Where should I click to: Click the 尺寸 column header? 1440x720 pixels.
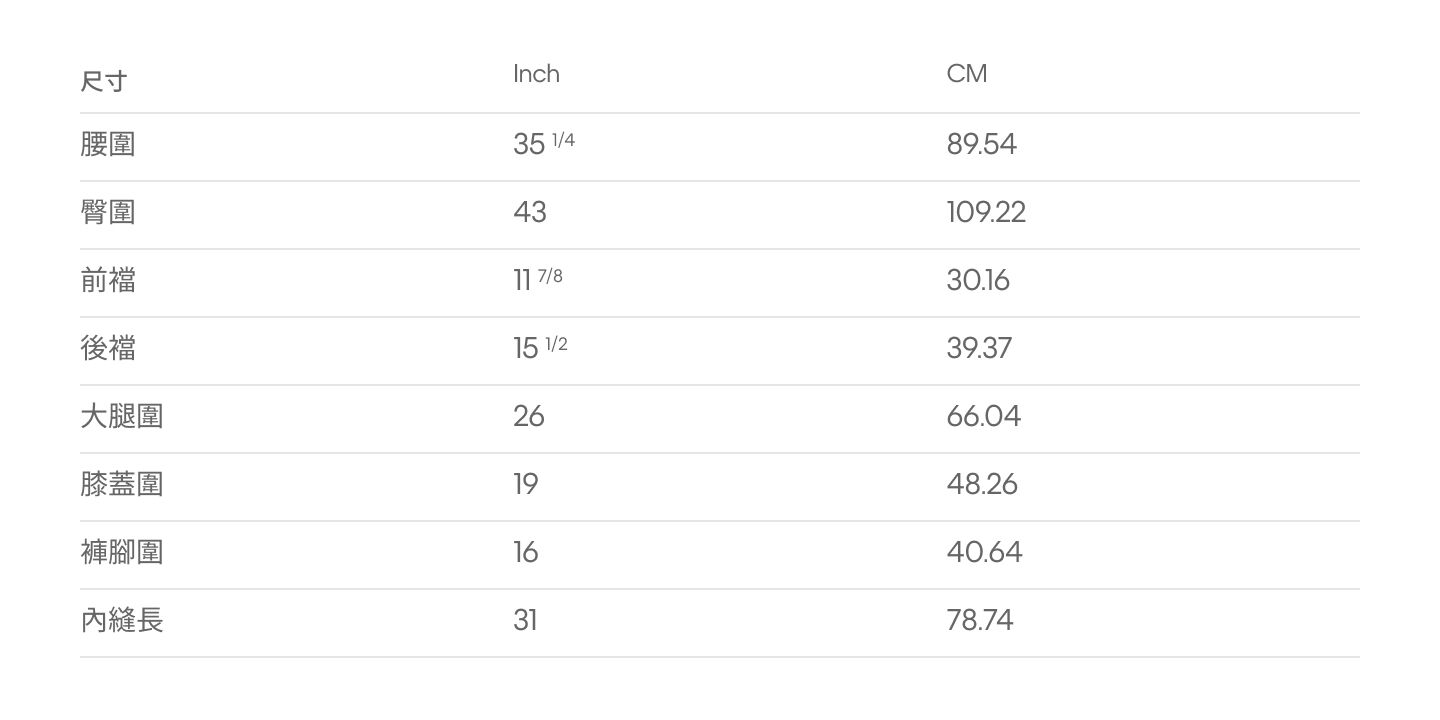[104, 81]
